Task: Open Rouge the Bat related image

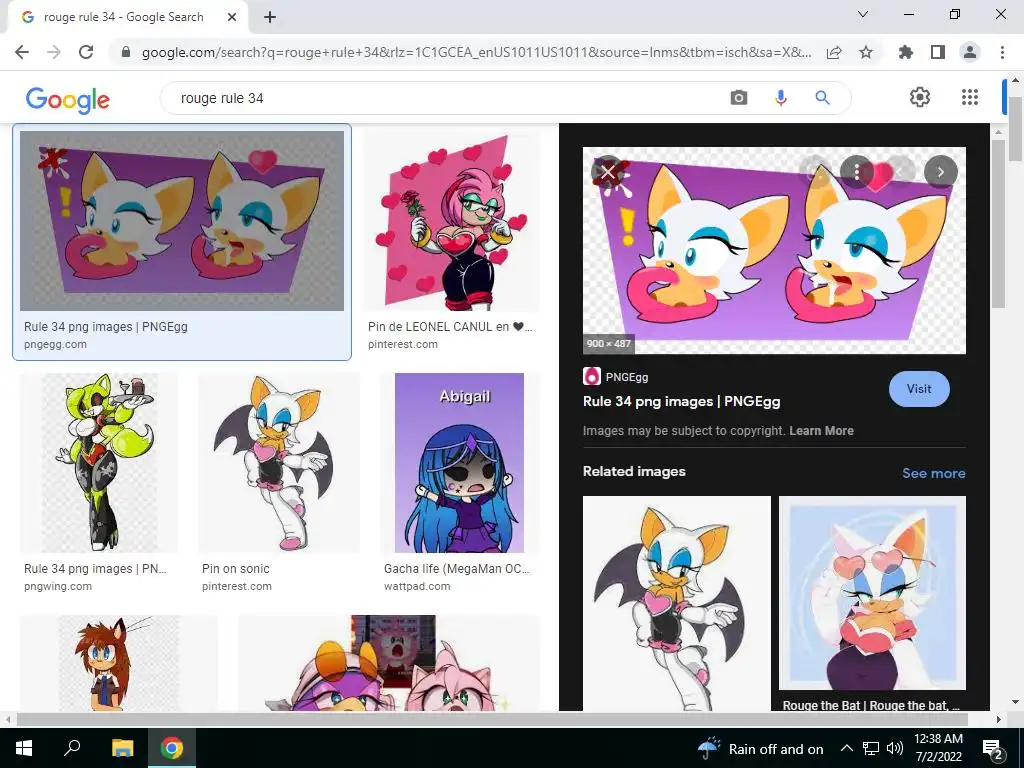Action: point(872,593)
